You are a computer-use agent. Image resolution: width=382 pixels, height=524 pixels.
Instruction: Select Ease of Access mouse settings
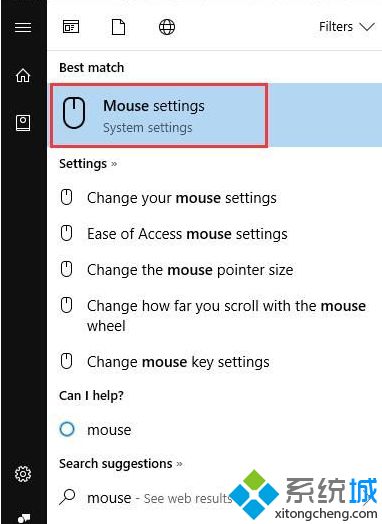tap(216, 234)
